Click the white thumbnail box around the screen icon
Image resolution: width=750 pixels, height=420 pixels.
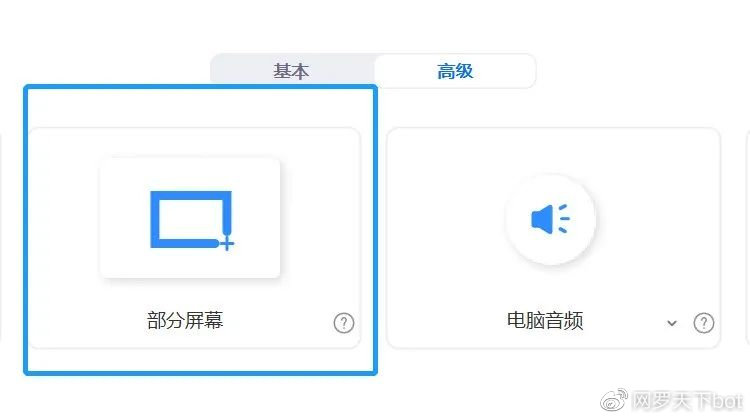(x=190, y=218)
